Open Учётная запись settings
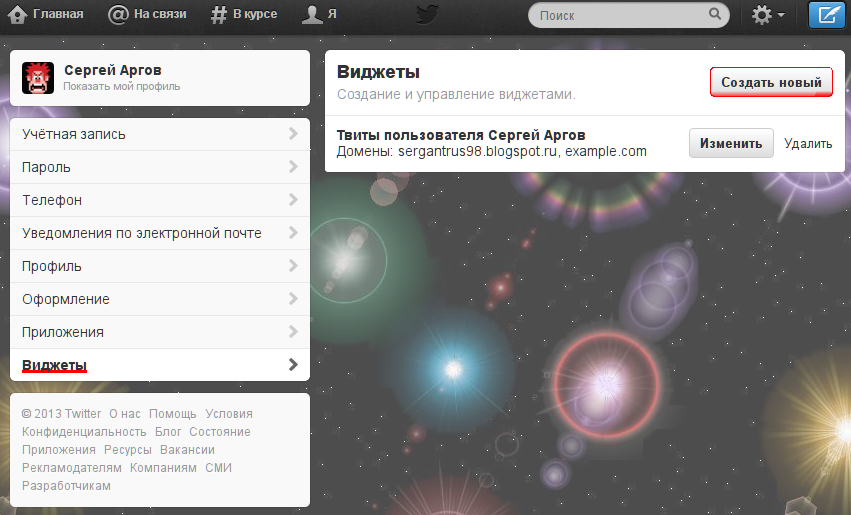The width and height of the screenshot is (851, 515). click(160, 134)
